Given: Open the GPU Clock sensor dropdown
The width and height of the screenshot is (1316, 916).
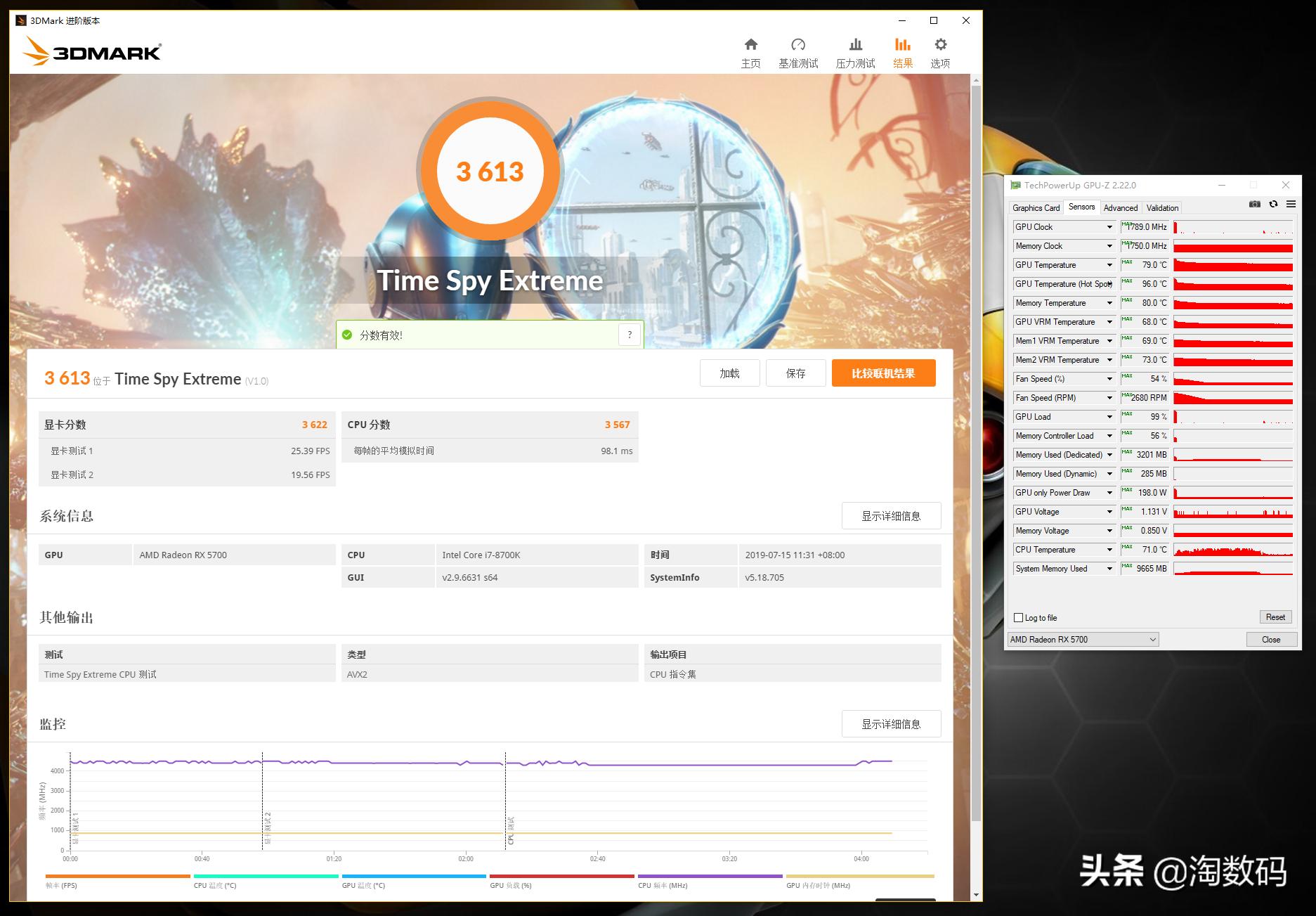Looking at the screenshot, I should pyautogui.click(x=1109, y=226).
